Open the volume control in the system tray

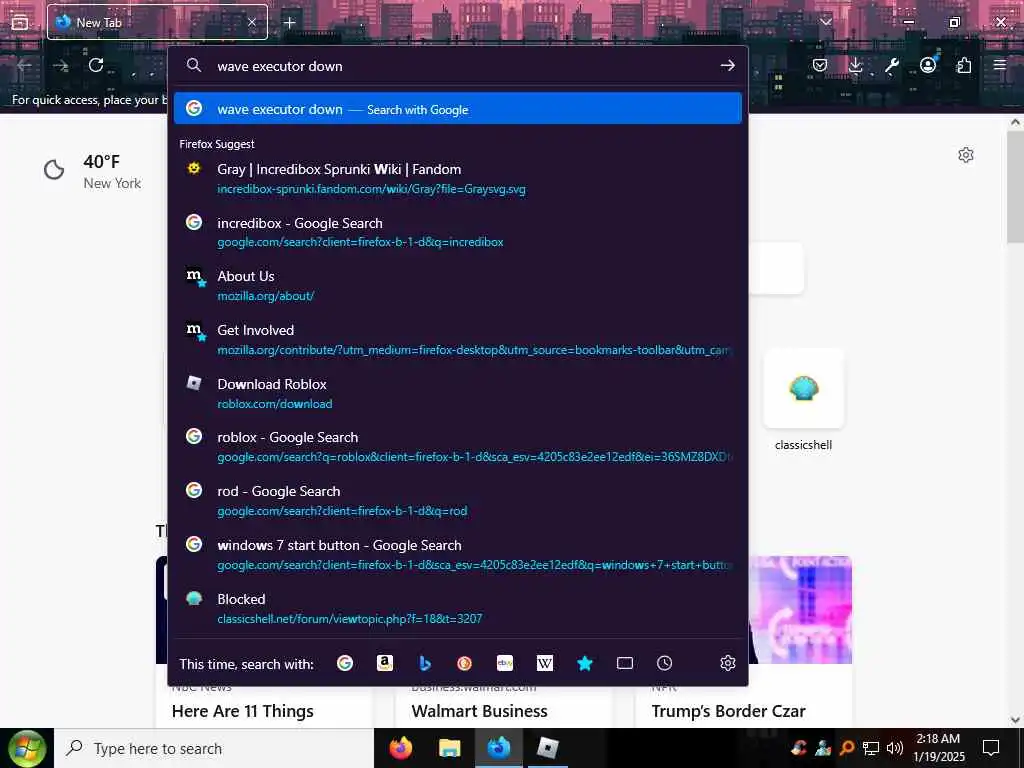895,748
